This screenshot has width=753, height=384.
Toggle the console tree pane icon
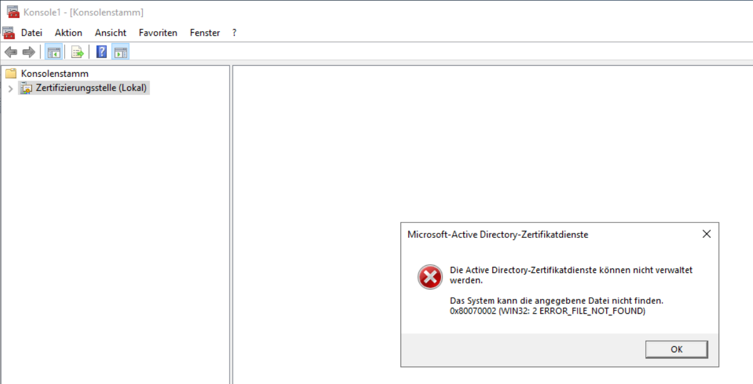(x=54, y=52)
